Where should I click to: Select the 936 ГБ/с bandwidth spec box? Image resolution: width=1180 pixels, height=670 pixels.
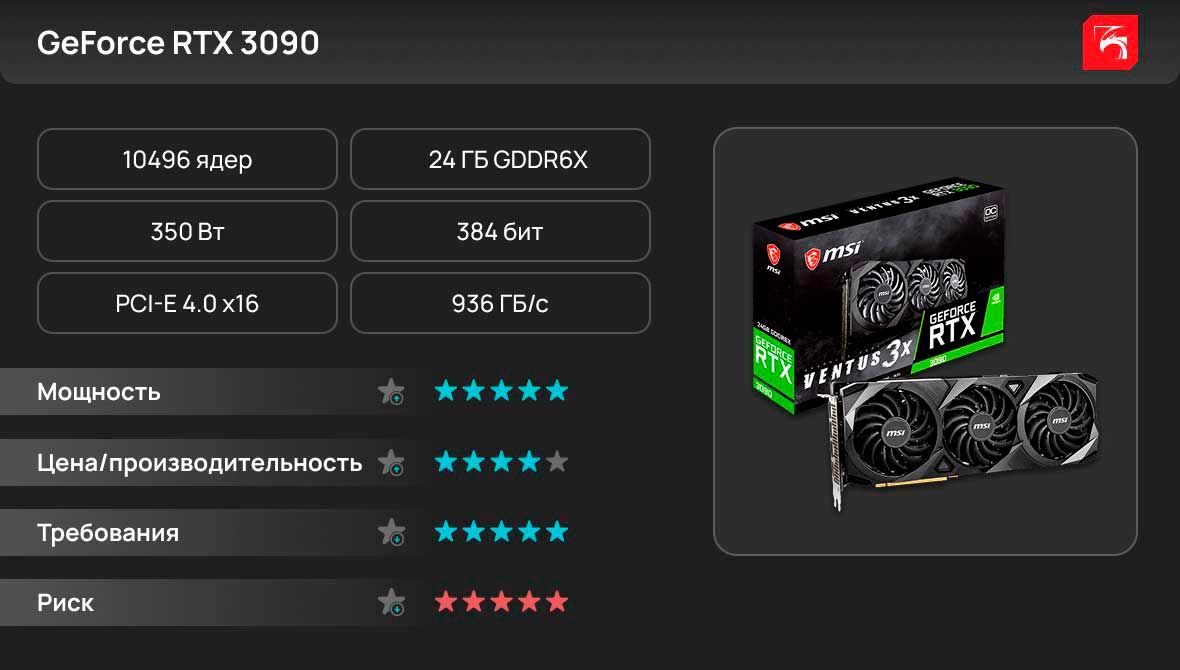point(500,303)
